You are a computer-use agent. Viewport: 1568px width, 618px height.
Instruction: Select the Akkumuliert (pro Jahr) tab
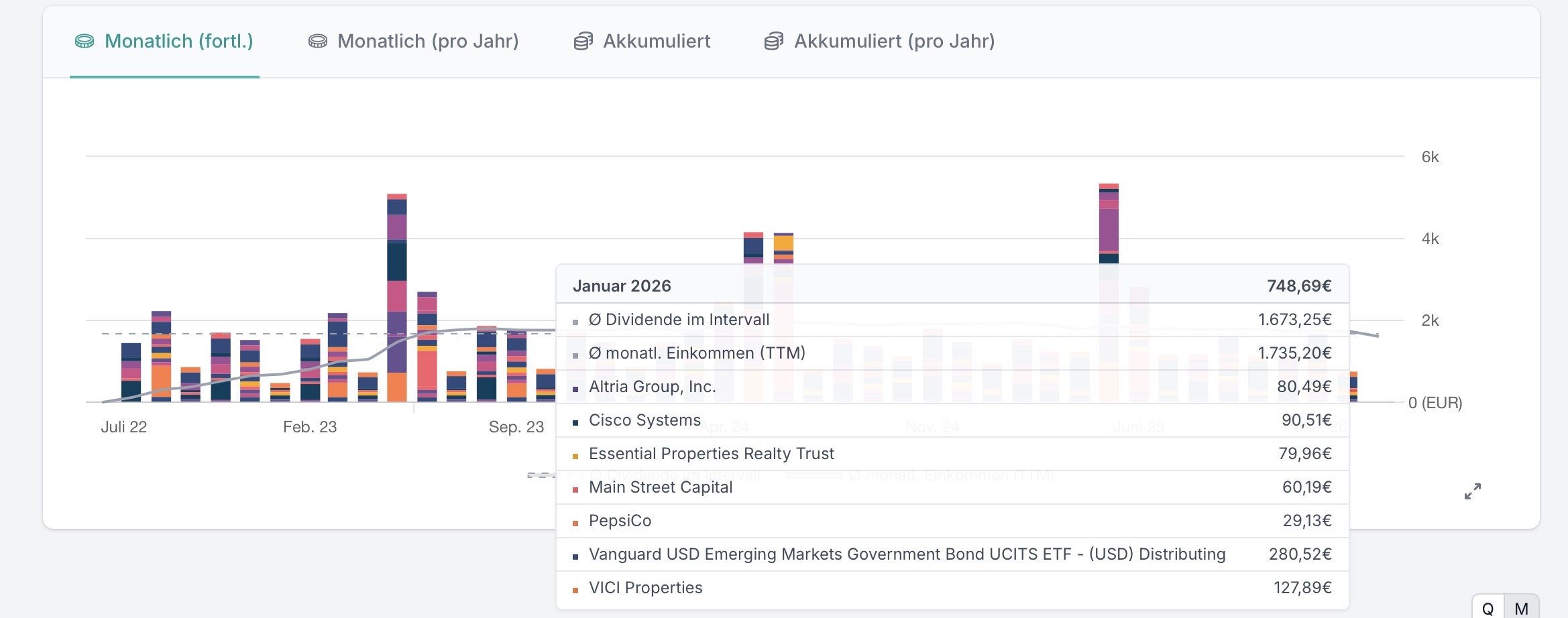click(x=894, y=42)
